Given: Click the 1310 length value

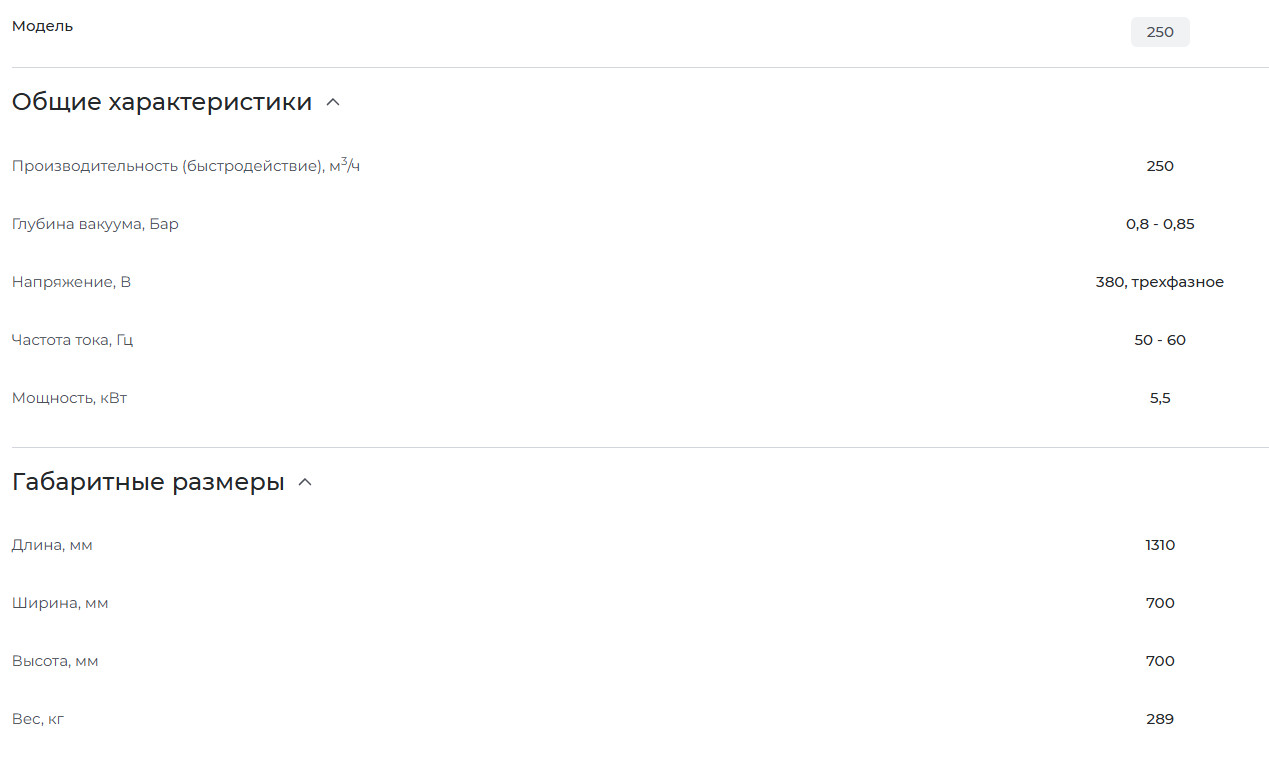Looking at the screenshot, I should coord(1160,545).
